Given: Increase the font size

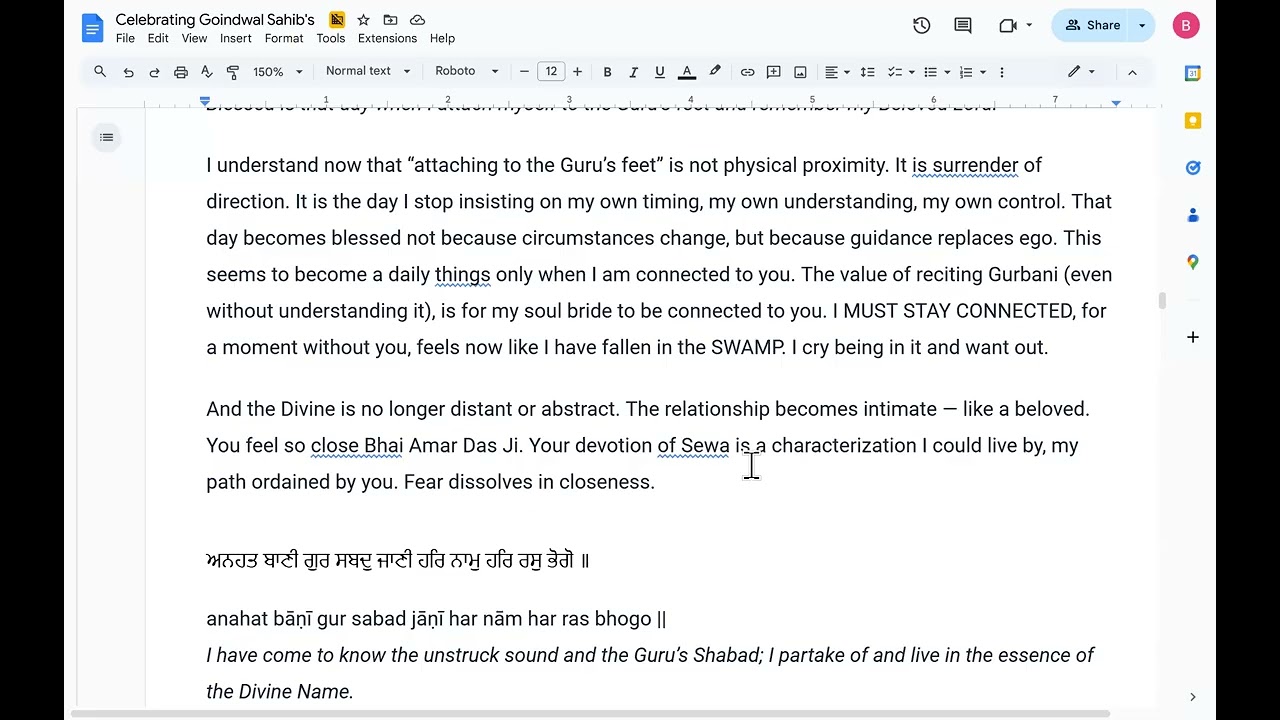Looking at the screenshot, I should click(577, 72).
